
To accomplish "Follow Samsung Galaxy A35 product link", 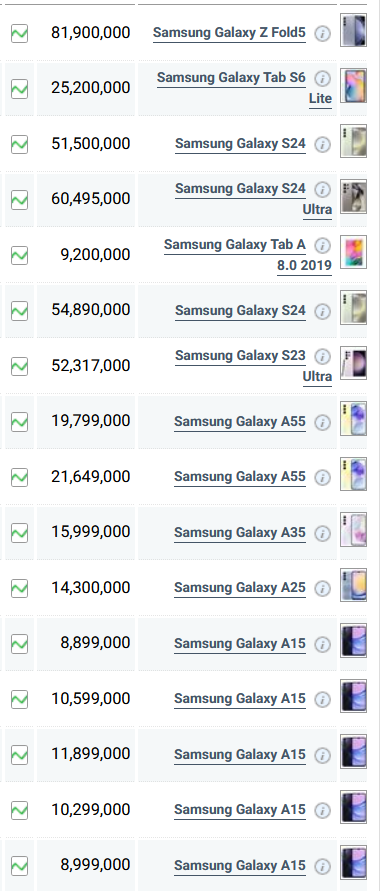I will point(240,533).
